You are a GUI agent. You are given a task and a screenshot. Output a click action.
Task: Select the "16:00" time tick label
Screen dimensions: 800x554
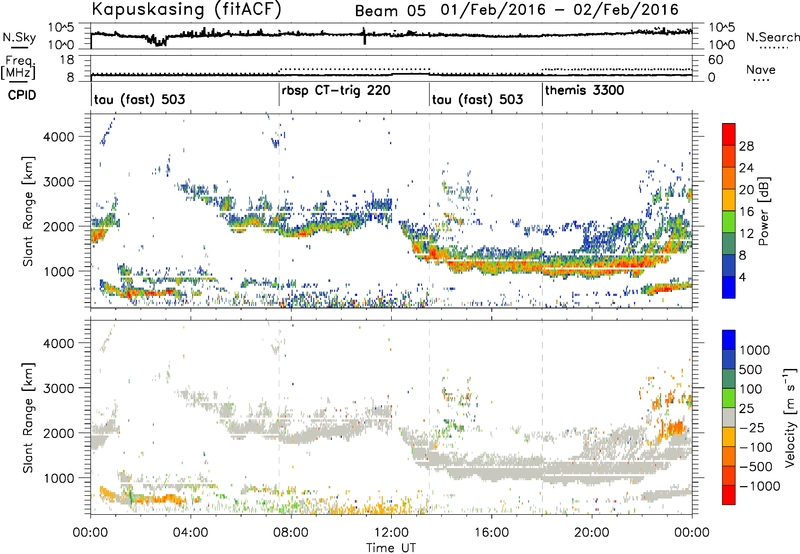491,533
